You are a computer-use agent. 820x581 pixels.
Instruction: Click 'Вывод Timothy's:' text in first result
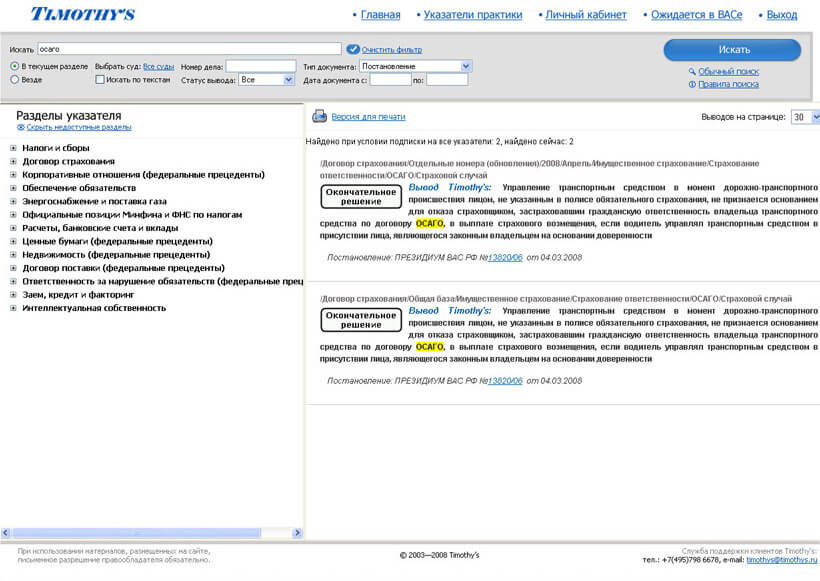coord(450,187)
